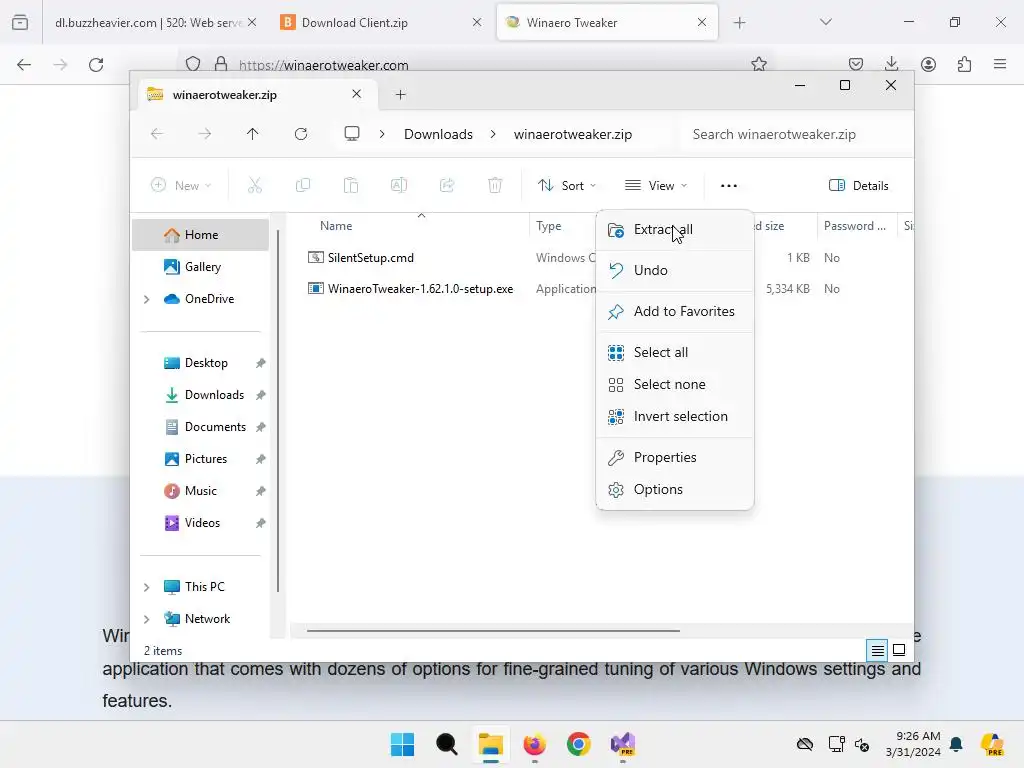
Task: Open the Windows Start menu
Action: pos(402,744)
